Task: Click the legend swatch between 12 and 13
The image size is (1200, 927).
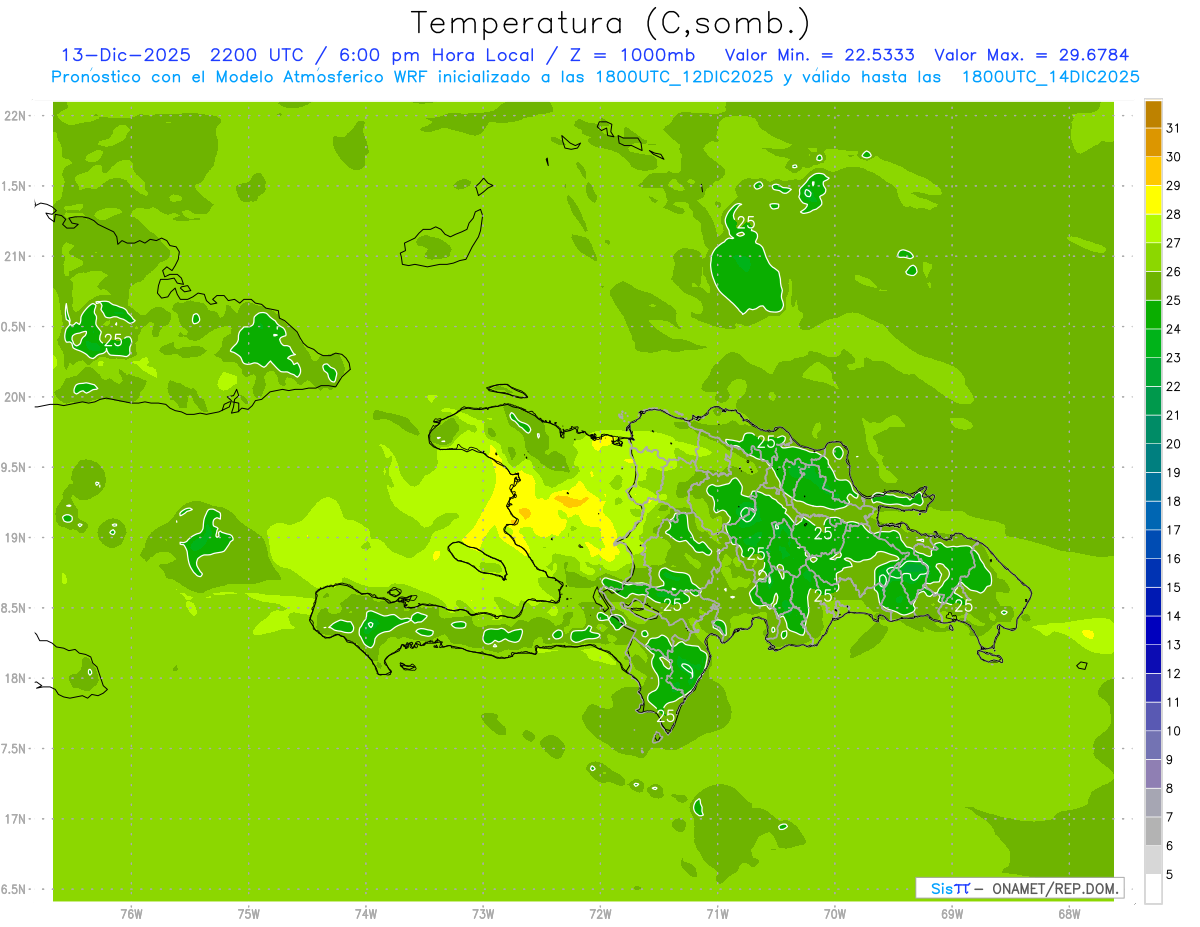Action: (1153, 659)
